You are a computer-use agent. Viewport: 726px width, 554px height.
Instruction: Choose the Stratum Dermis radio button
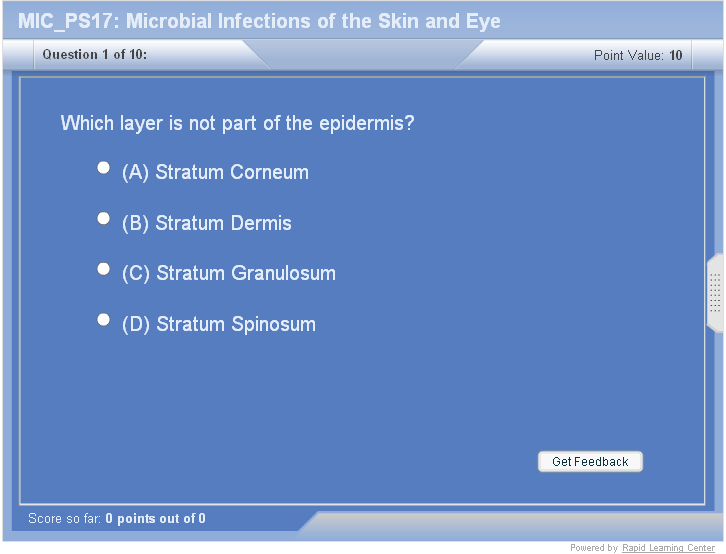point(103,219)
